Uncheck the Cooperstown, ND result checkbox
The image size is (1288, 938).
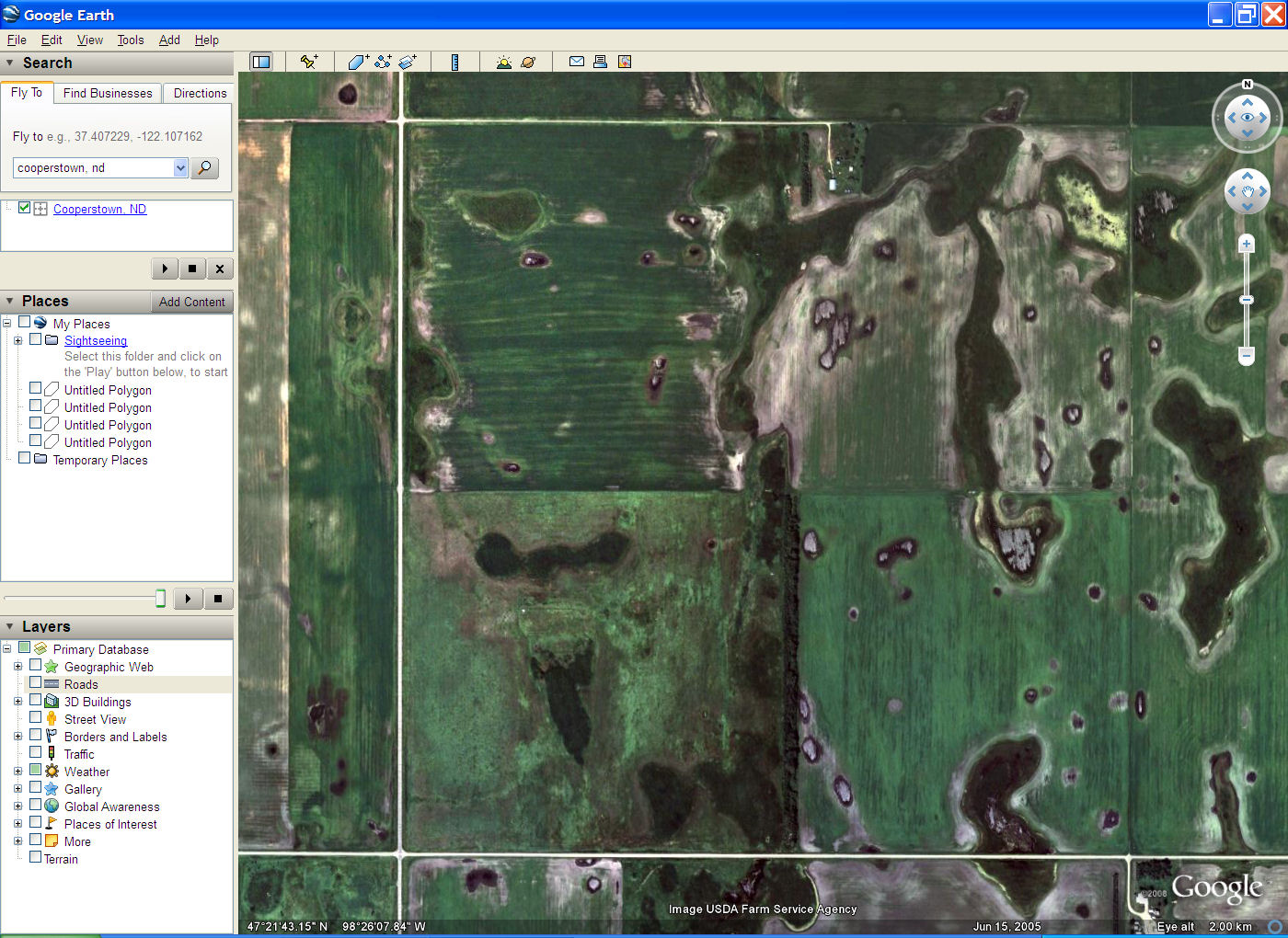click(x=25, y=208)
